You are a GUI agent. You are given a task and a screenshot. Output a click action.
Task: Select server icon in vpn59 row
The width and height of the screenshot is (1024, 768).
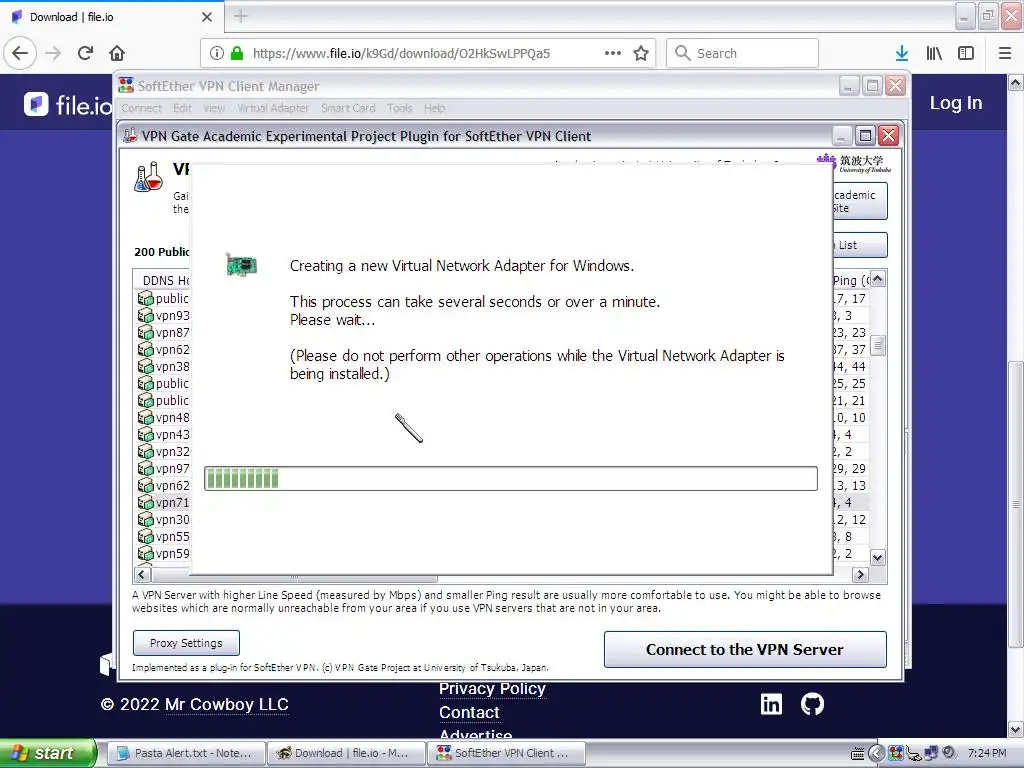point(145,554)
